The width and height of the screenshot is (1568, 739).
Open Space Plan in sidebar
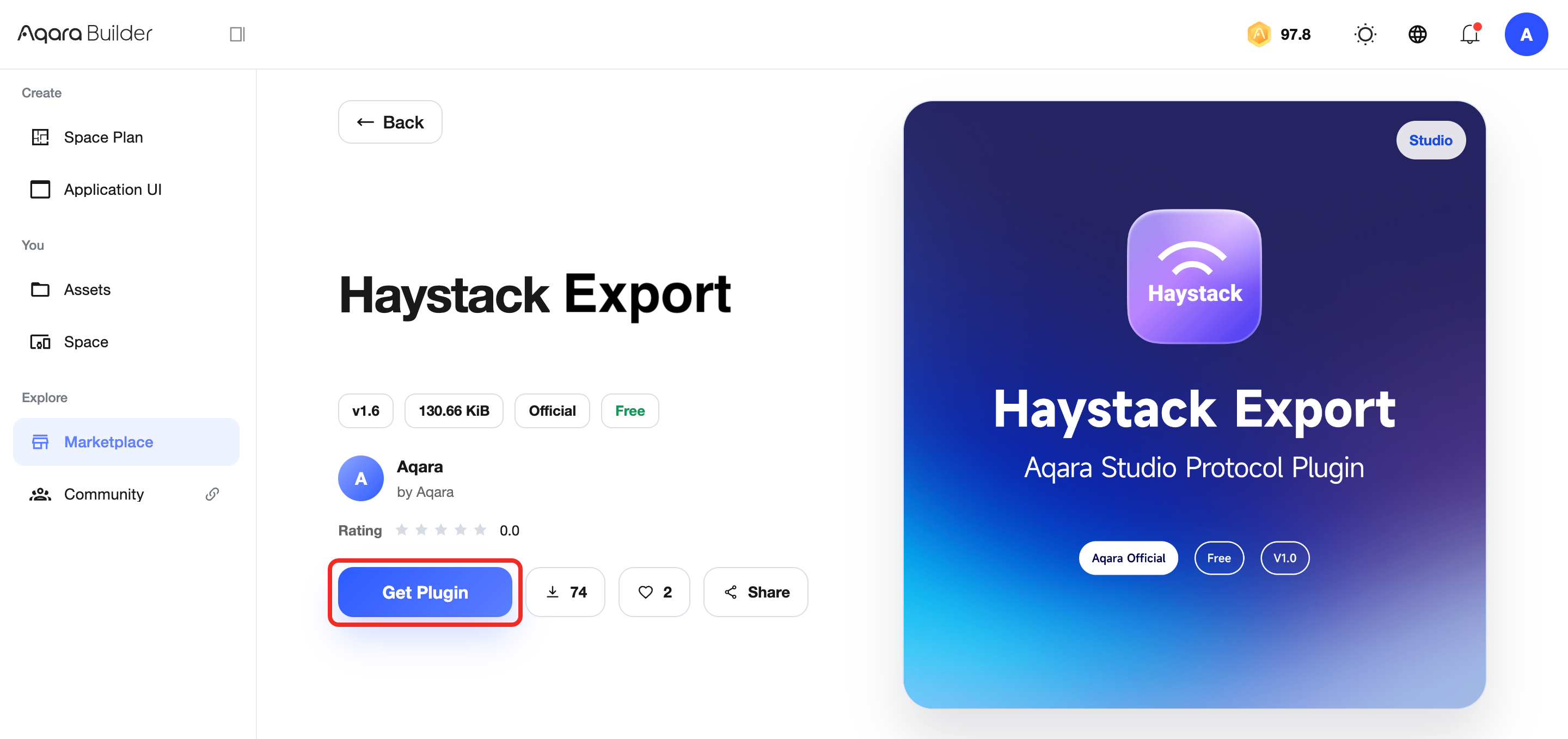[126, 138]
